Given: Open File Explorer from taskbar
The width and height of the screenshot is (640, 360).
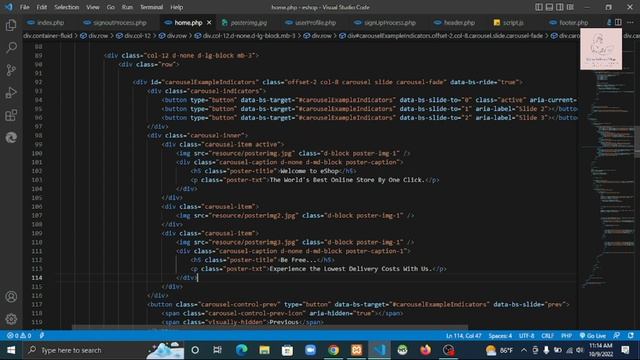Looking at the screenshot, I should pos(264,350).
